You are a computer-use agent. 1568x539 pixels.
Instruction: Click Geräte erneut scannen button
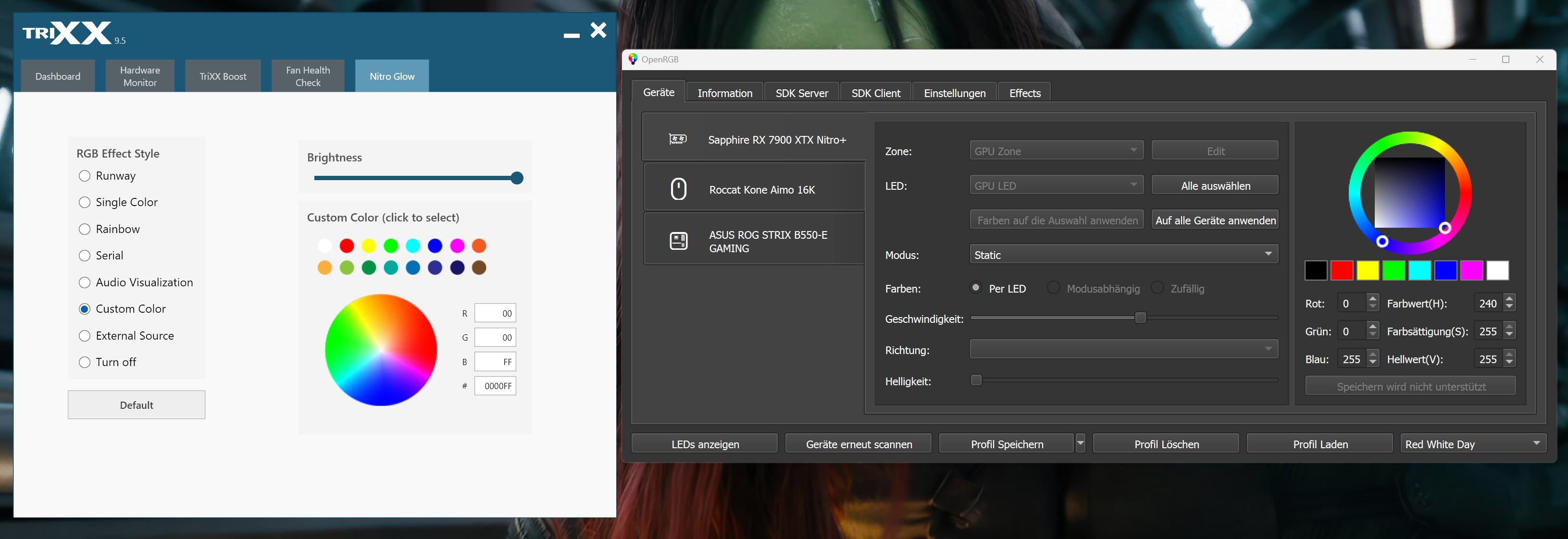[858, 443]
